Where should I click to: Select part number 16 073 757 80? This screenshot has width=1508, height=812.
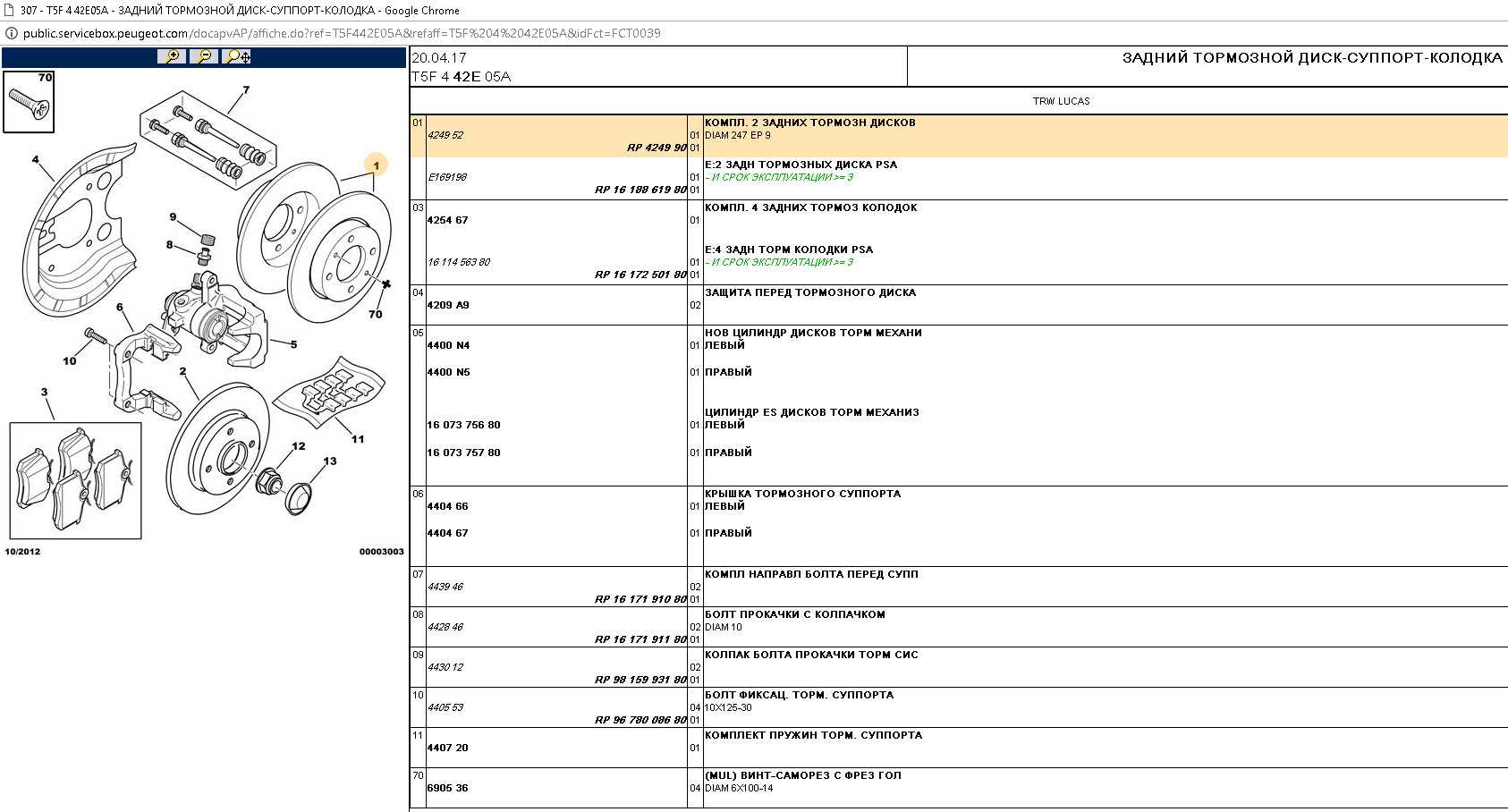click(463, 453)
